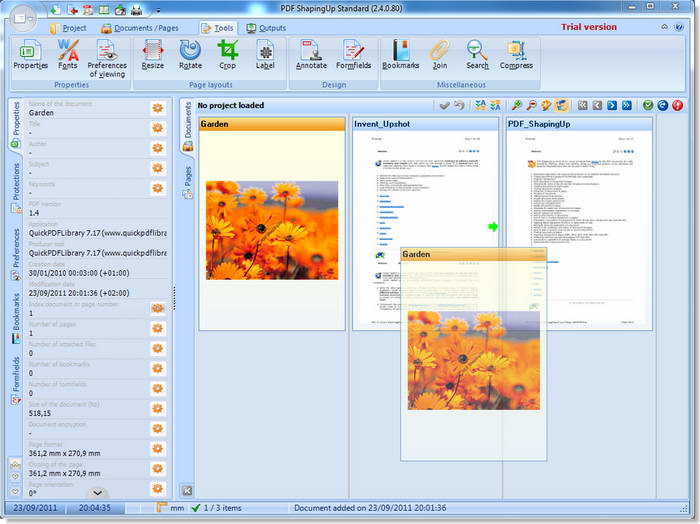Go to previous document arrow

click(x=597, y=105)
